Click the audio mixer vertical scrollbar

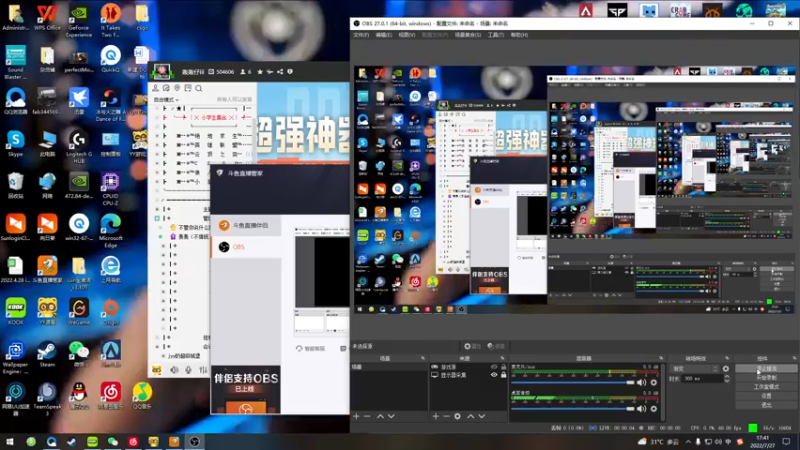(663, 392)
